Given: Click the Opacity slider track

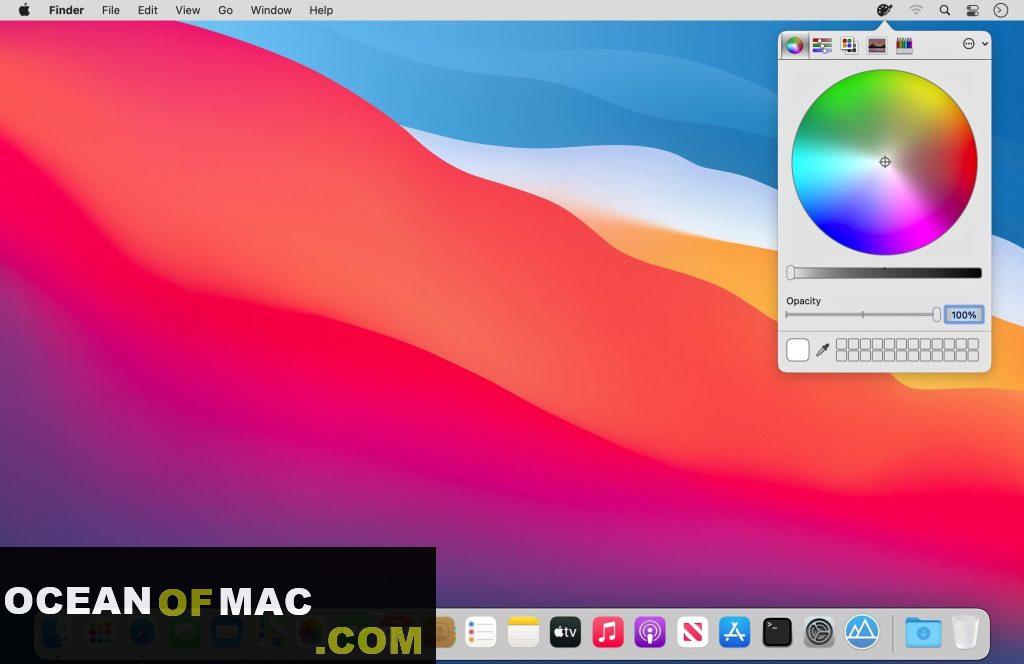Looking at the screenshot, I should pyautogui.click(x=863, y=315).
